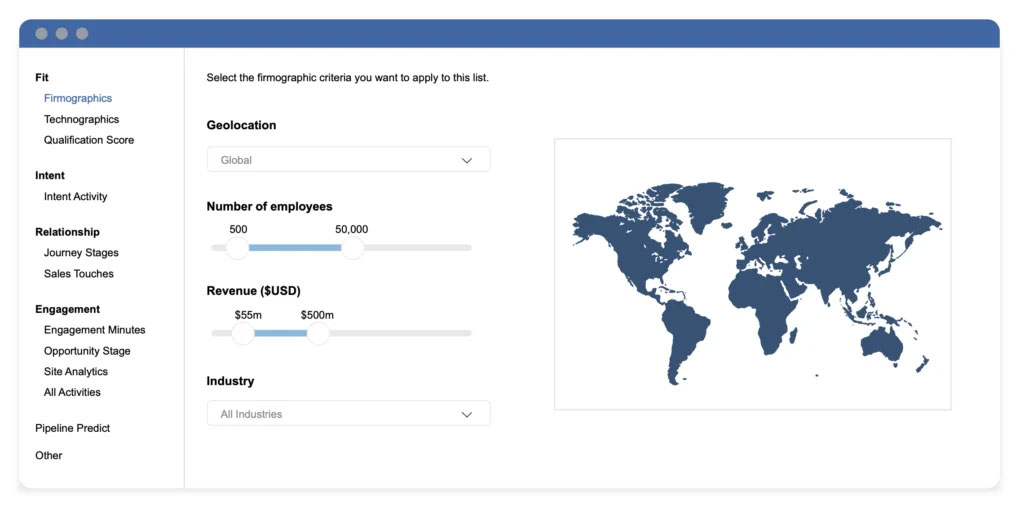Viewport: 1024px width, 509px height.
Task: Click the second gray window dot
Action: (61, 33)
